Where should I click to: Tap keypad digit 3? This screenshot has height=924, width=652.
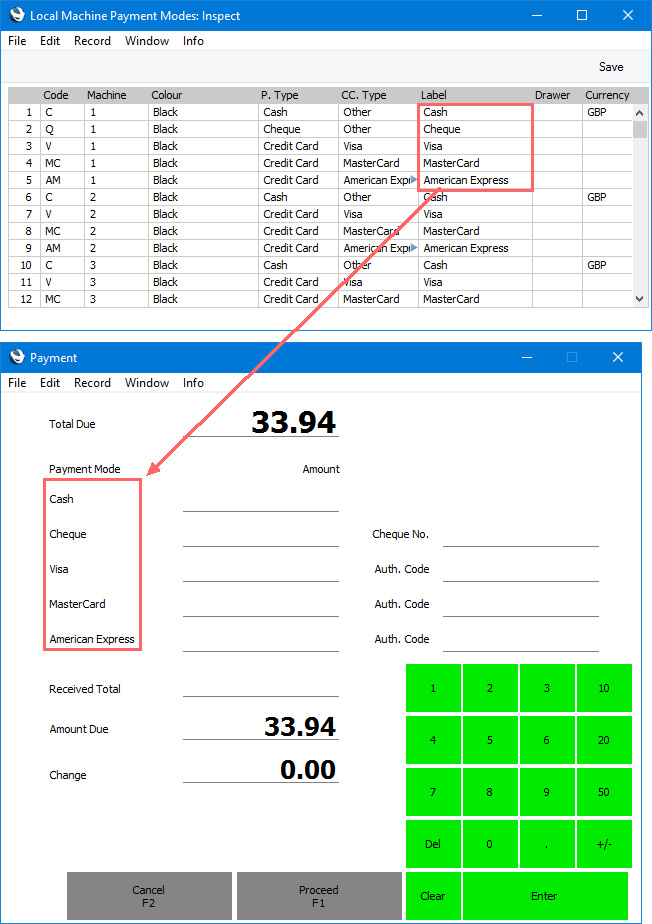coord(547,688)
